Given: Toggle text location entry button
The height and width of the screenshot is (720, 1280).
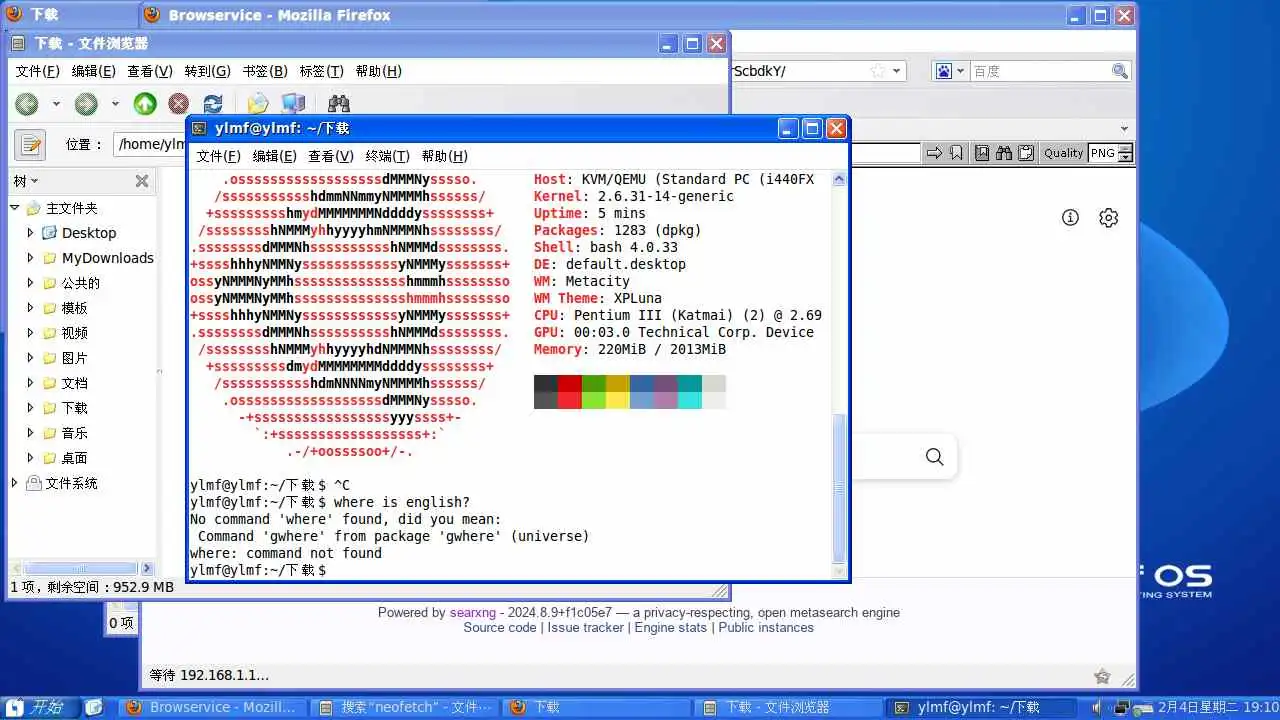Looking at the screenshot, I should coord(30,144).
